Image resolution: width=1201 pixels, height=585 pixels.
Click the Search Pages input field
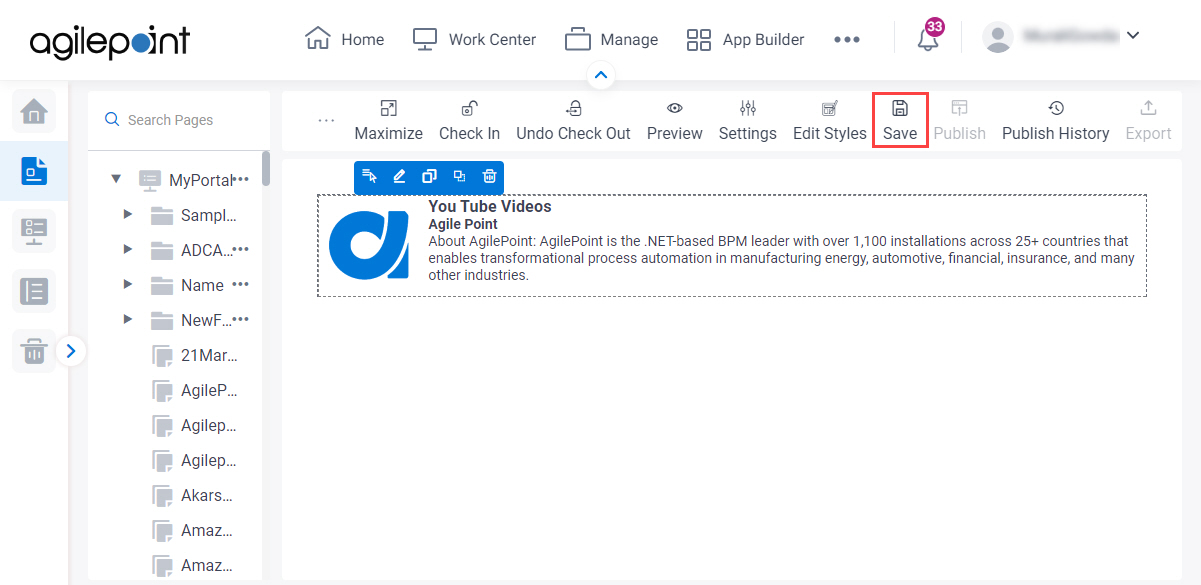tap(180, 120)
